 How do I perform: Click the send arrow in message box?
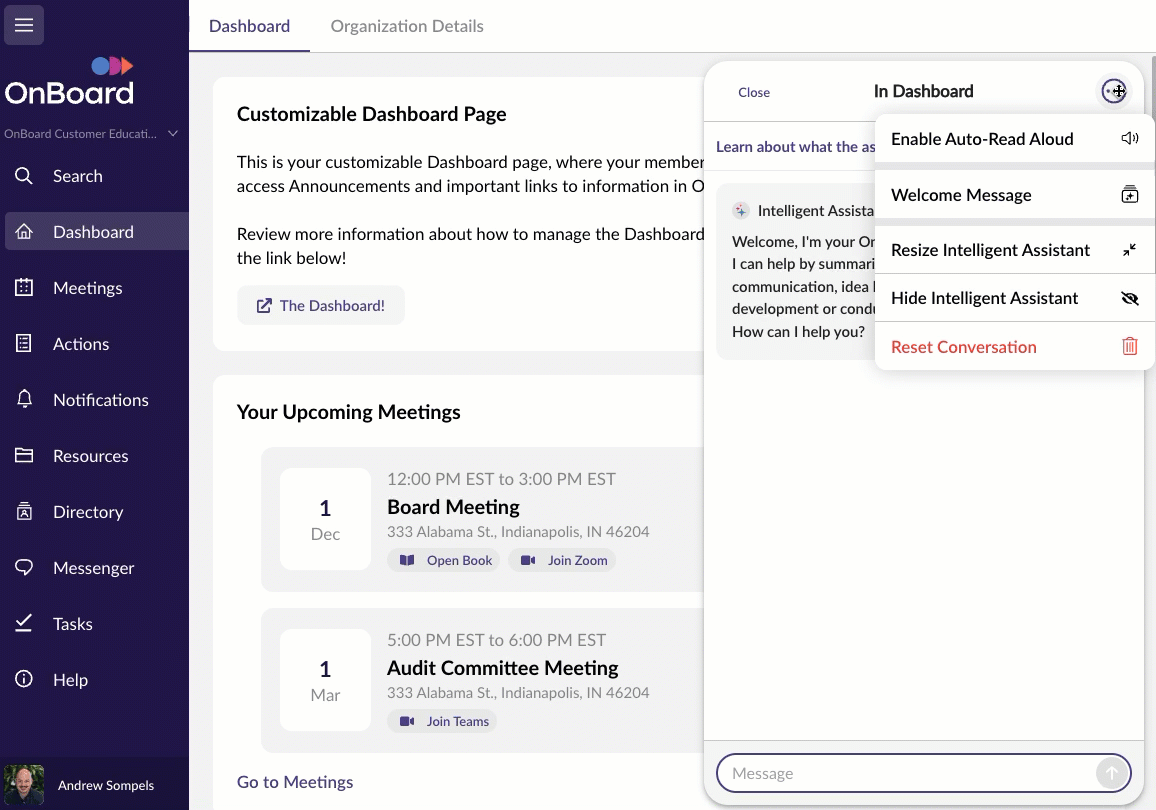pyautogui.click(x=1109, y=773)
